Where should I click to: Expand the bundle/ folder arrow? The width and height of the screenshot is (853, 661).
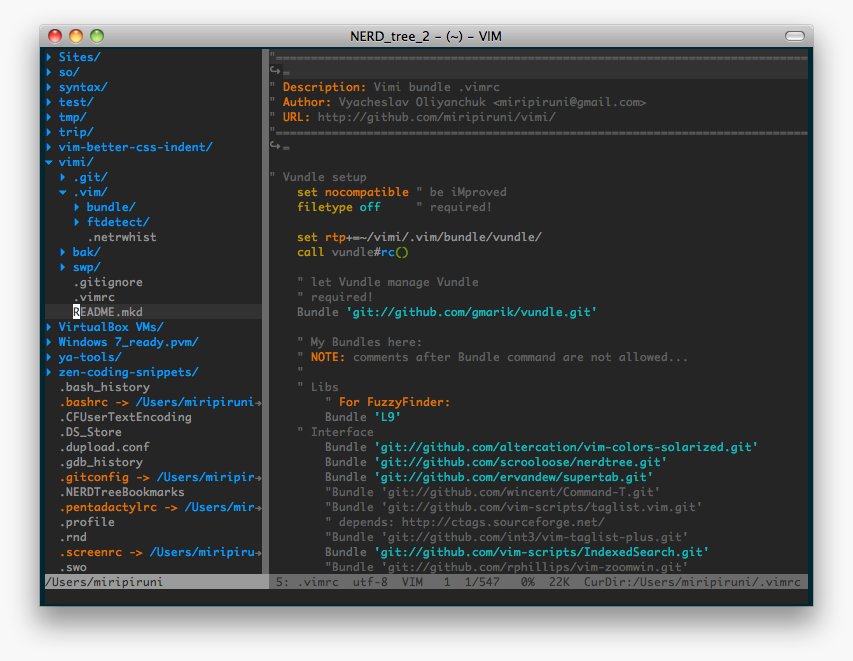(x=77, y=207)
